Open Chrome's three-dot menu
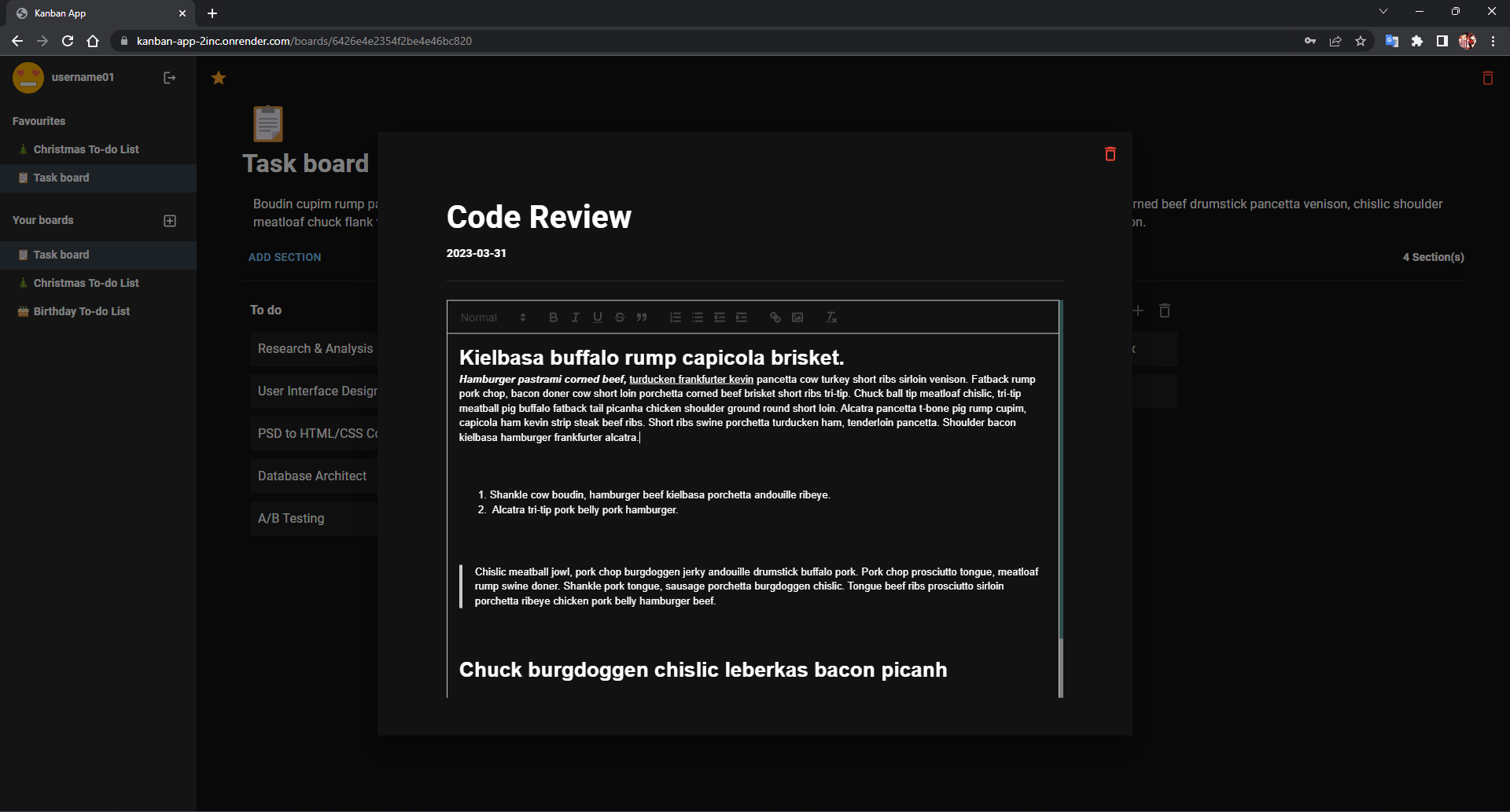The image size is (1510, 812). [x=1493, y=41]
